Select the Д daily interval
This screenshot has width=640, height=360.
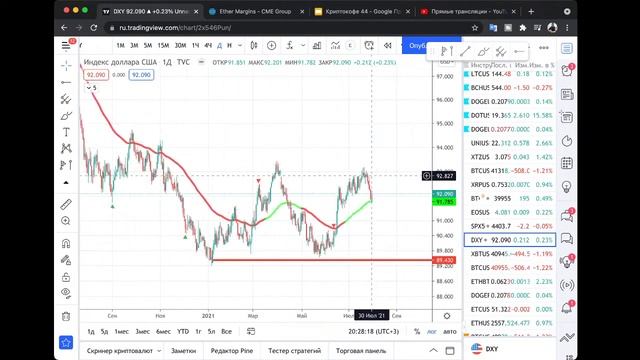[x=219, y=45]
